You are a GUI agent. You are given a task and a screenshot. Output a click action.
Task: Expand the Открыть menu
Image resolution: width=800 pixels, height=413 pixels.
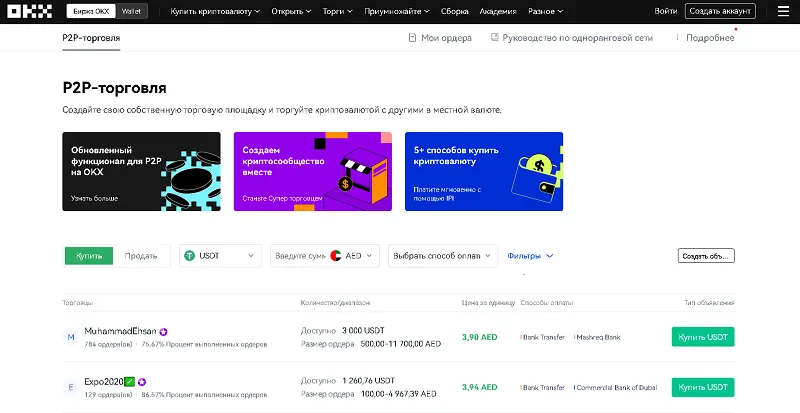pos(291,11)
